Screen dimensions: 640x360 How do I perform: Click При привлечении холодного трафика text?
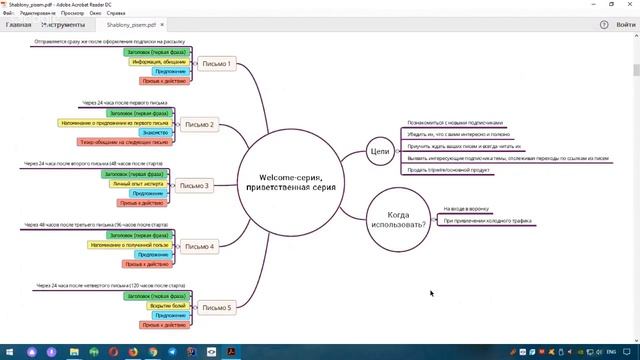tap(487, 221)
